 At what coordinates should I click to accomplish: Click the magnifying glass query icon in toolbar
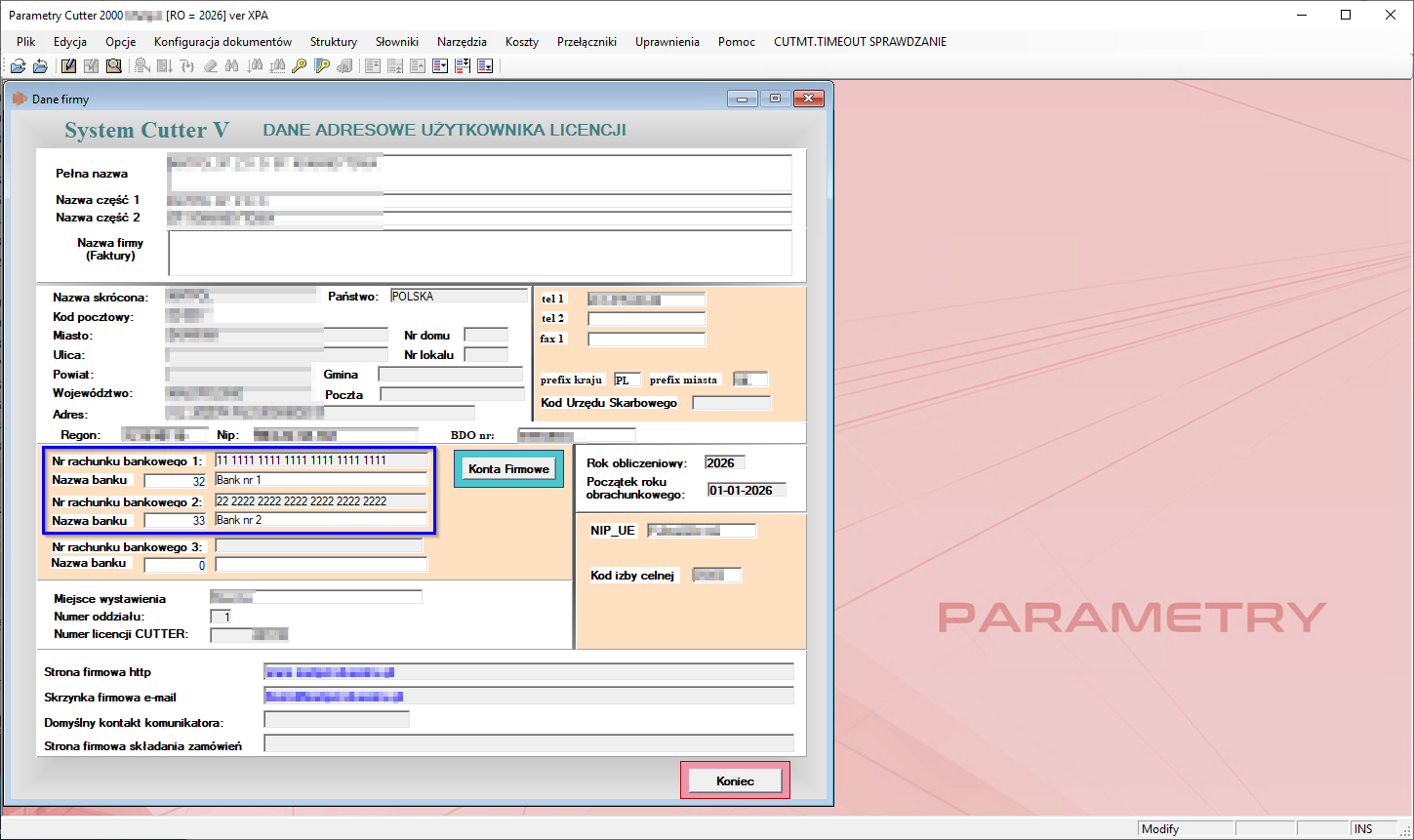pyautogui.click(x=114, y=66)
